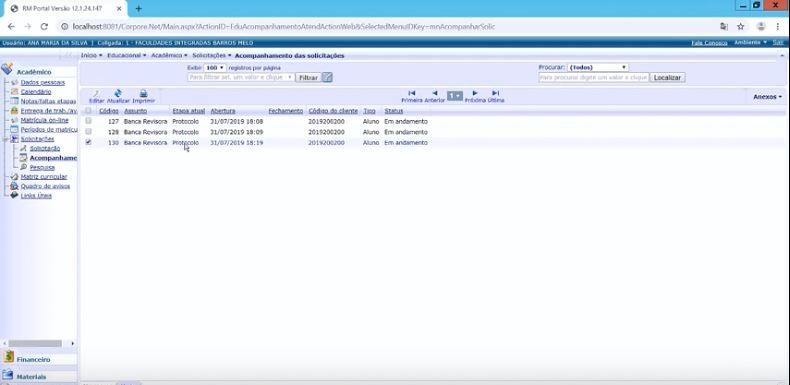790x385 pixels.
Task: Open the Solicitações breadcrumb menu
Action: tap(212, 55)
